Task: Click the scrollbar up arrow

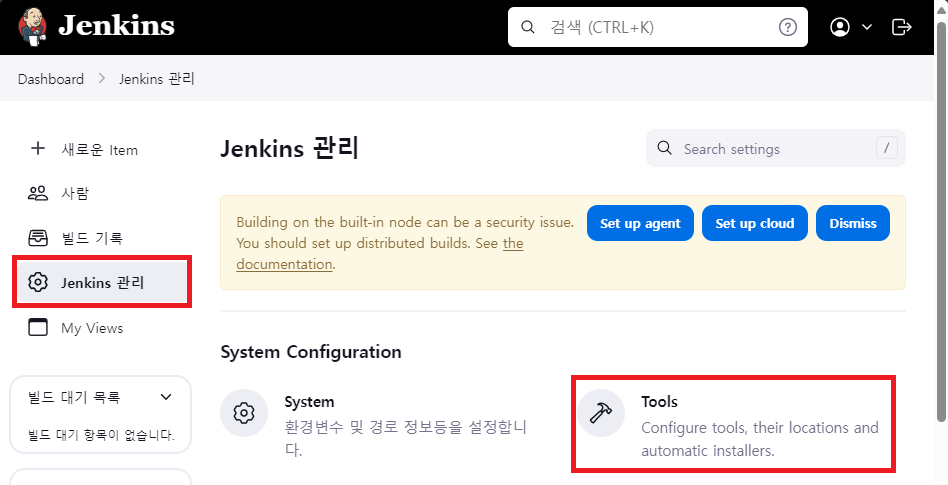Action: click(941, 10)
